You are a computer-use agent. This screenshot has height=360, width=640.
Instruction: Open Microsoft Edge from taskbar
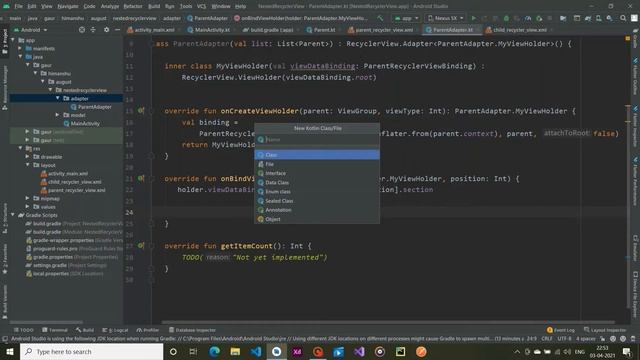[214, 351]
